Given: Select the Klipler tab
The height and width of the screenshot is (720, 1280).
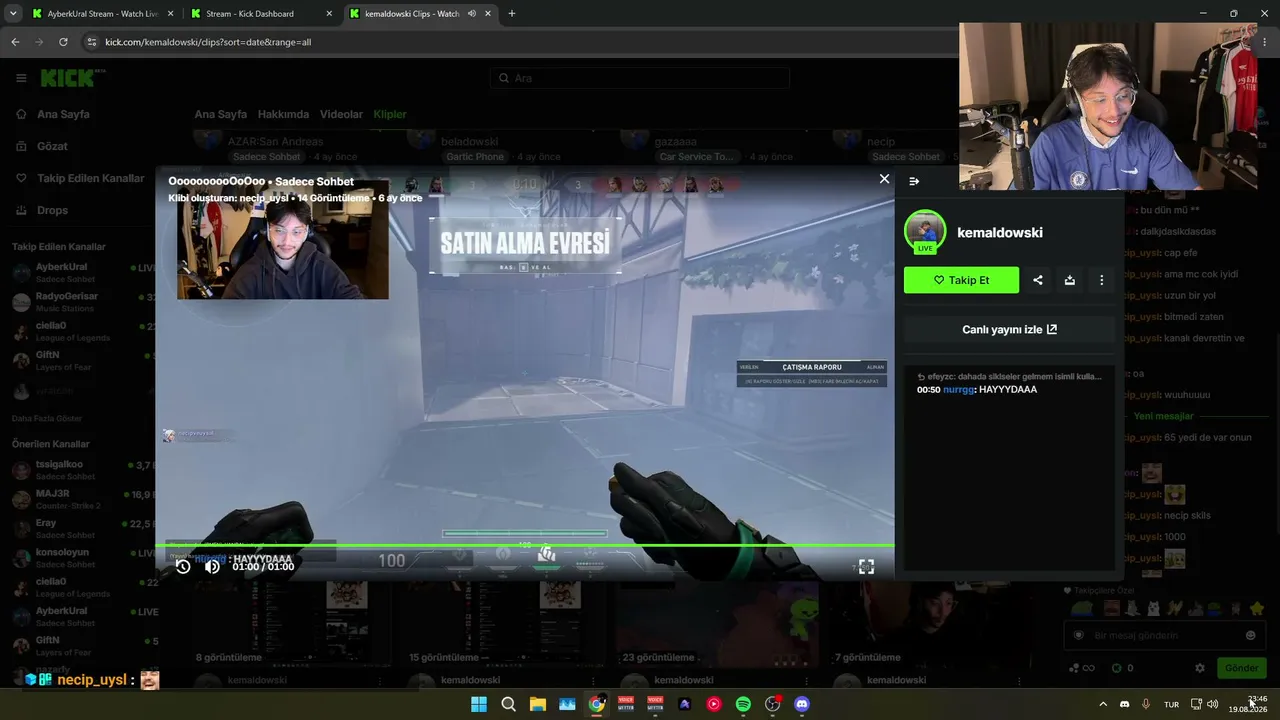Looking at the screenshot, I should (x=390, y=114).
